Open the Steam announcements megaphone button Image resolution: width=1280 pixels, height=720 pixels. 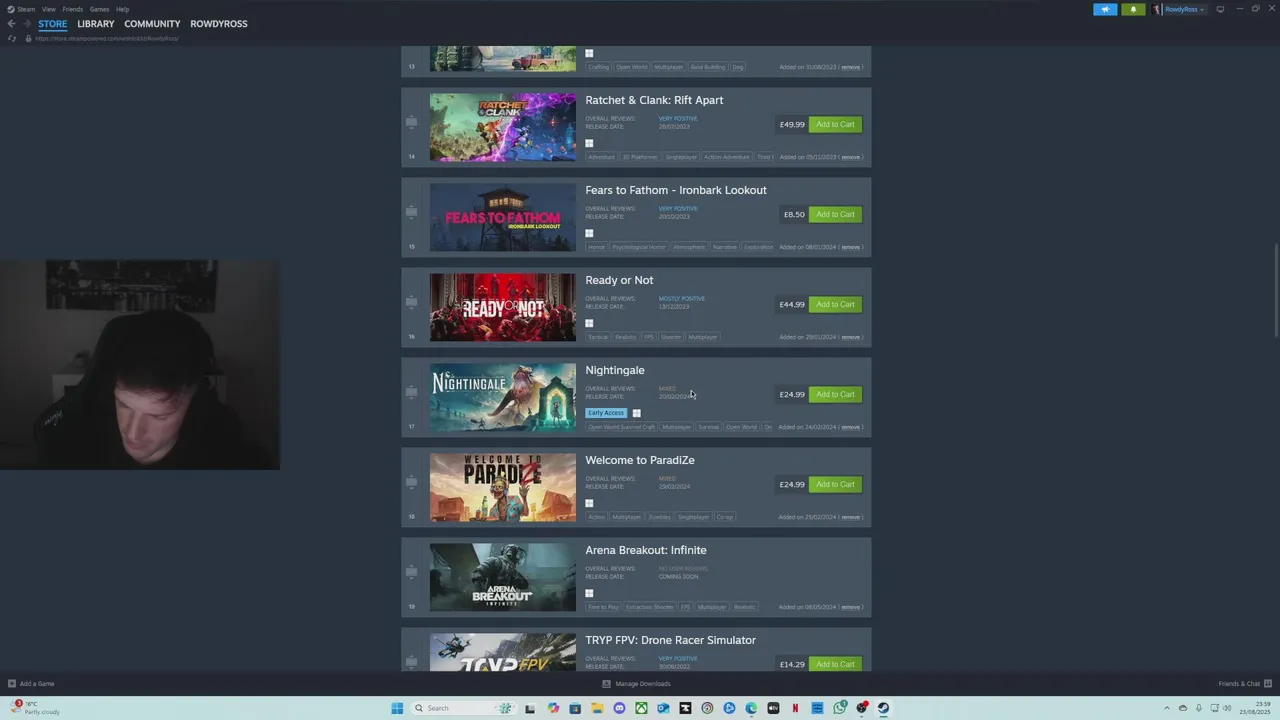[x=1105, y=9]
